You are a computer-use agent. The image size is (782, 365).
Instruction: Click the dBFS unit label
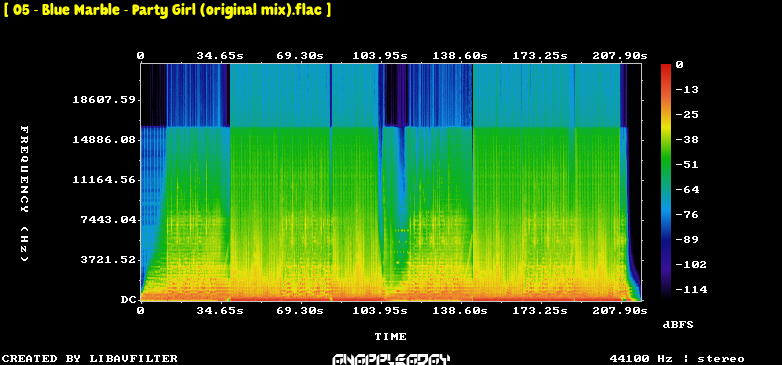[x=678, y=325]
